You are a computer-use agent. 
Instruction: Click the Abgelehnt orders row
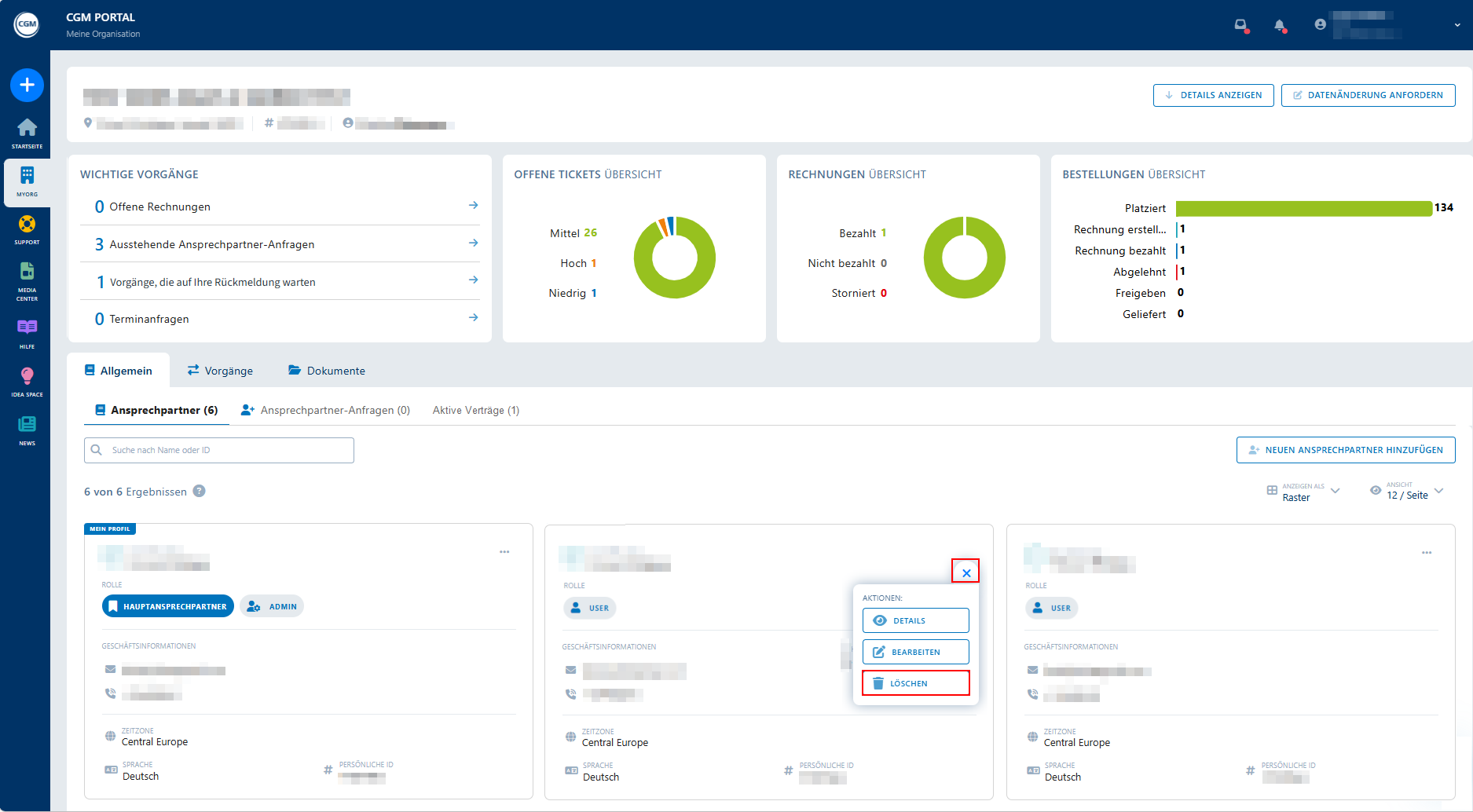pyautogui.click(x=1149, y=272)
